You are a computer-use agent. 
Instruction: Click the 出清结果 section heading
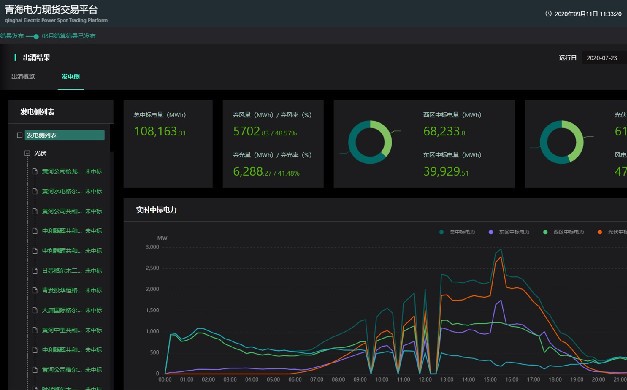[x=36, y=58]
